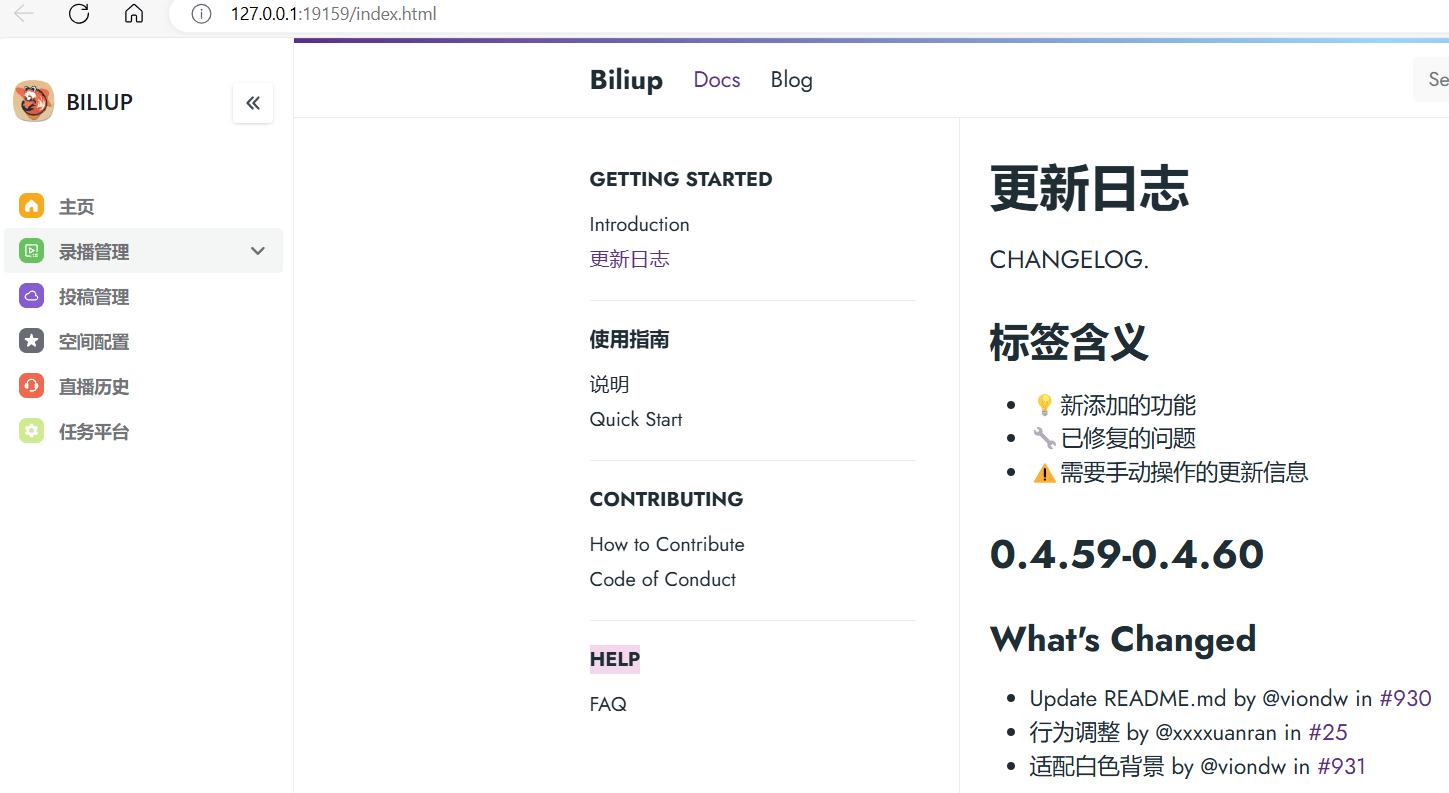Open 主页 via the home icon
This screenshot has width=1449, height=793.
click(x=32, y=206)
